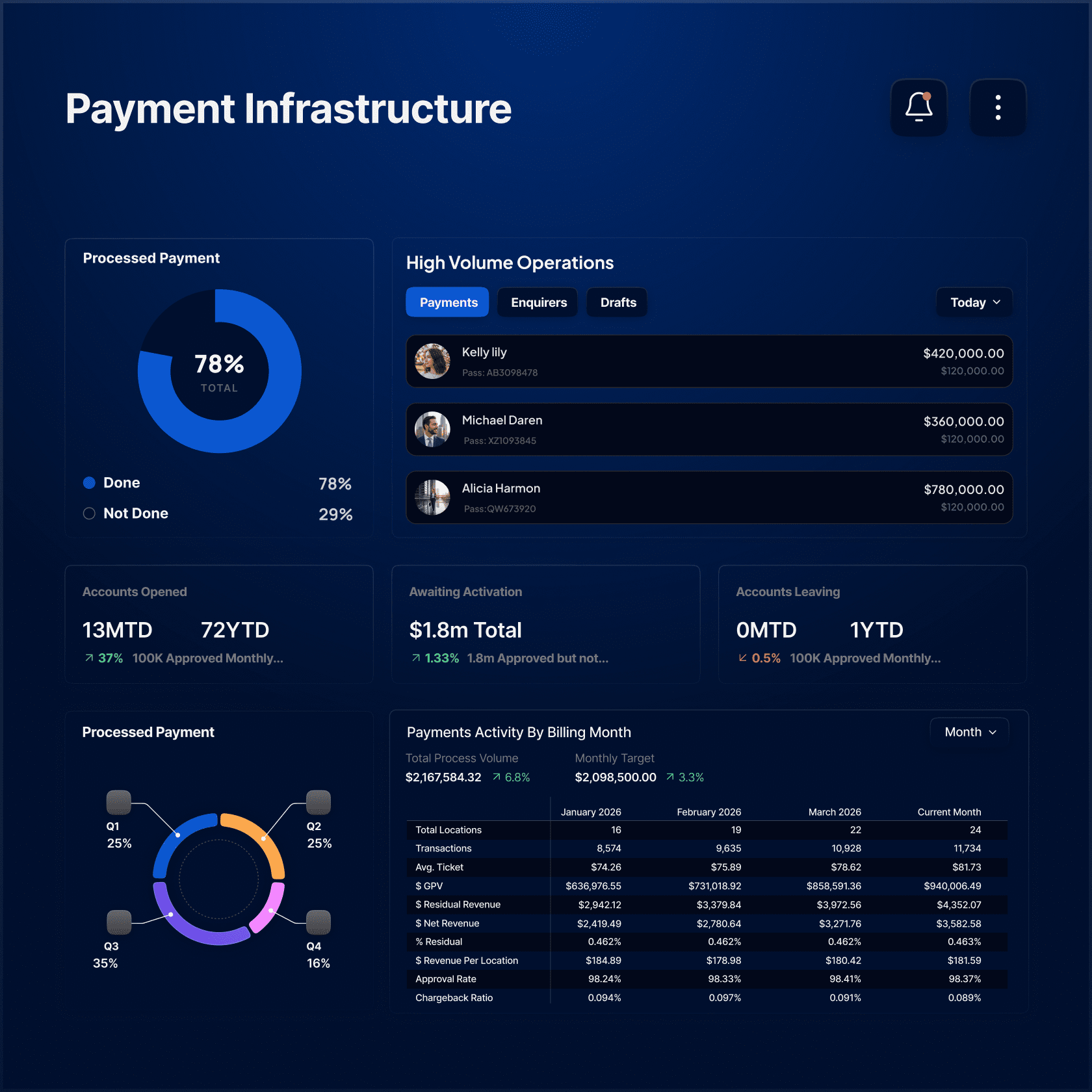Click the Chargeback Ratio row label

[x=454, y=998]
